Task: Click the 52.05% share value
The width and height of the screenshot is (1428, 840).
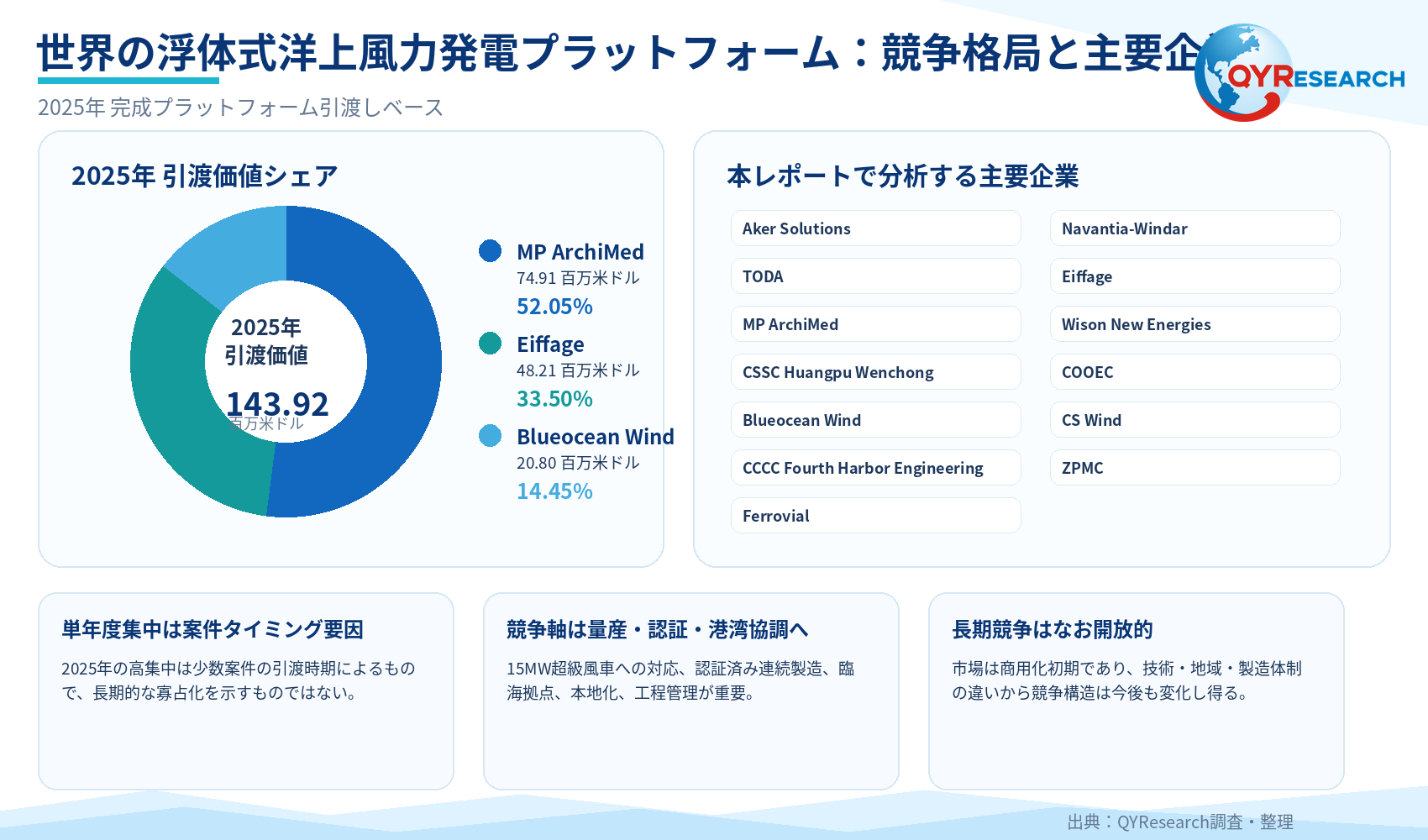Action: pos(554,307)
